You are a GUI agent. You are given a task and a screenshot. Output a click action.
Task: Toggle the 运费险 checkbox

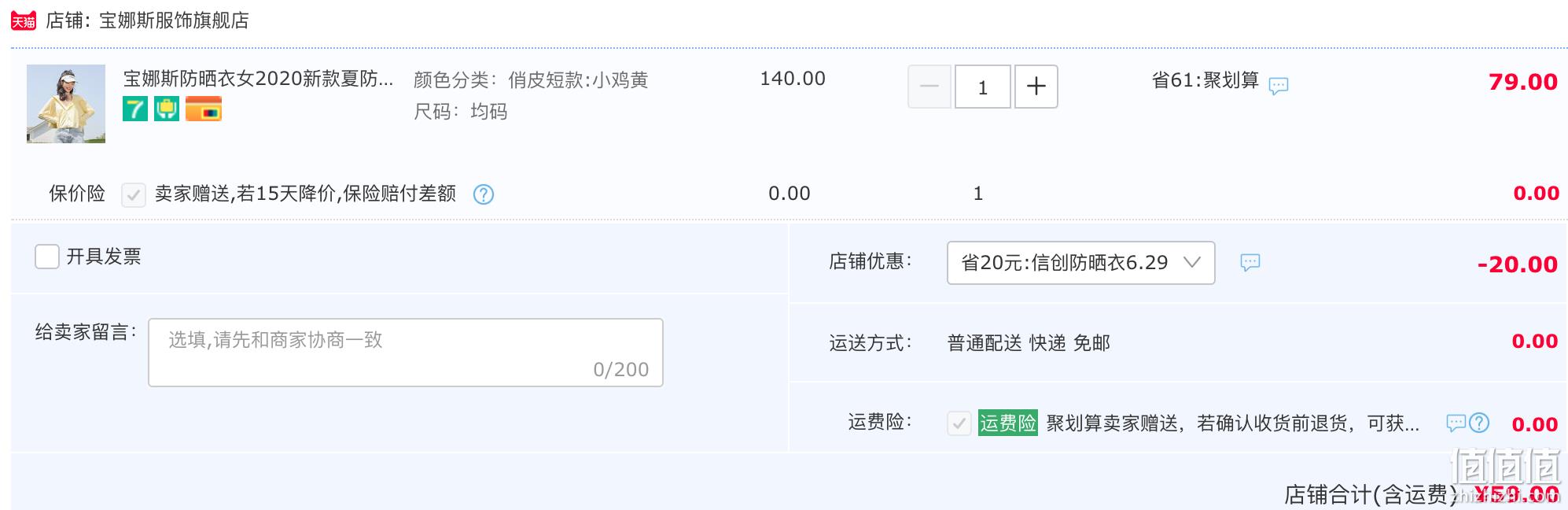click(x=959, y=423)
